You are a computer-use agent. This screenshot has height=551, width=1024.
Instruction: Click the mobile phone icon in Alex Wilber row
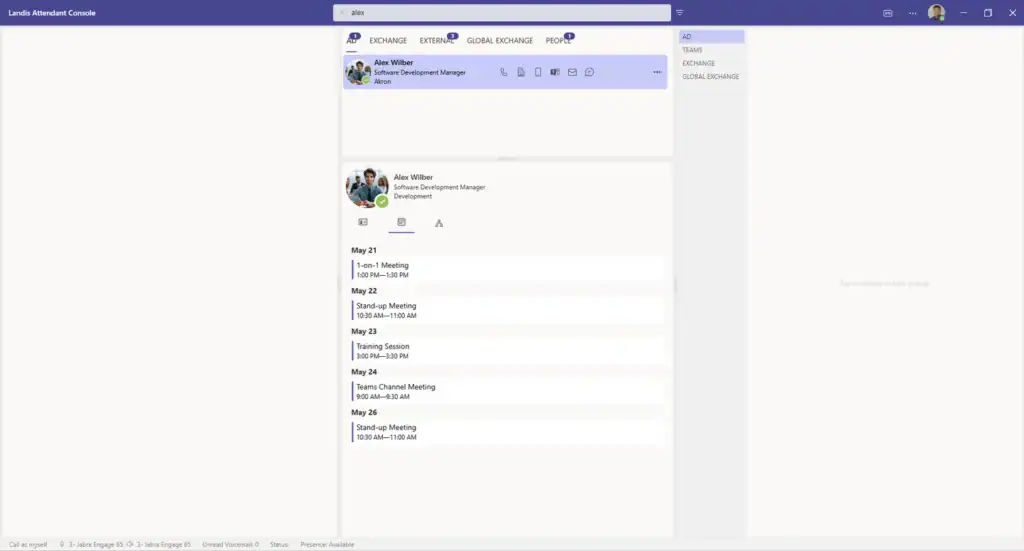click(537, 72)
